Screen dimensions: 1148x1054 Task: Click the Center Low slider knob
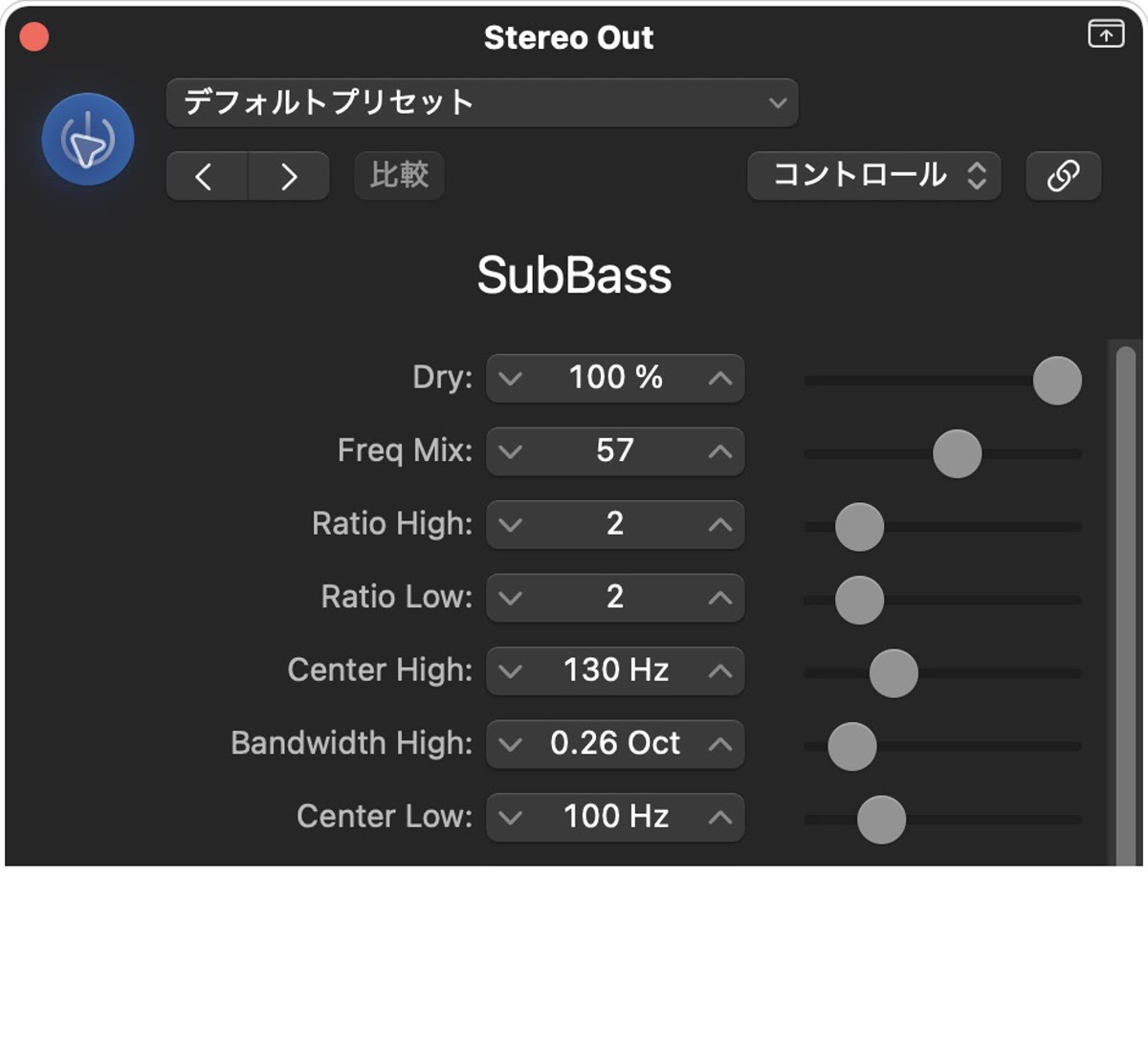881,820
